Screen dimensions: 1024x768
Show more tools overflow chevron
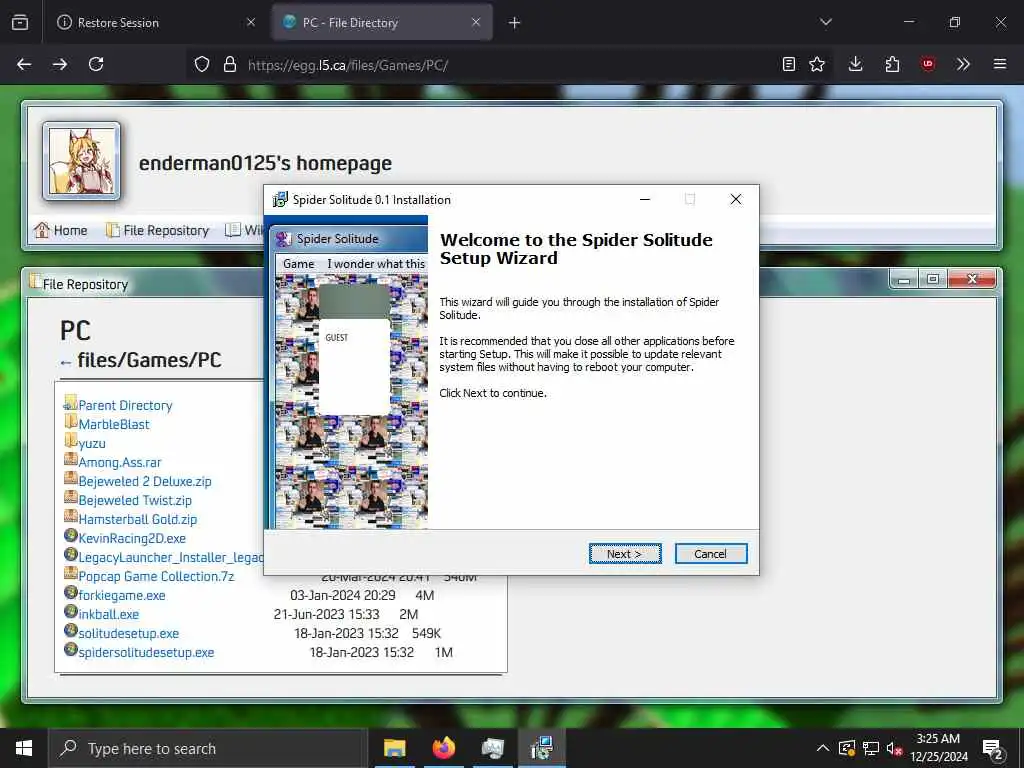[963, 64]
